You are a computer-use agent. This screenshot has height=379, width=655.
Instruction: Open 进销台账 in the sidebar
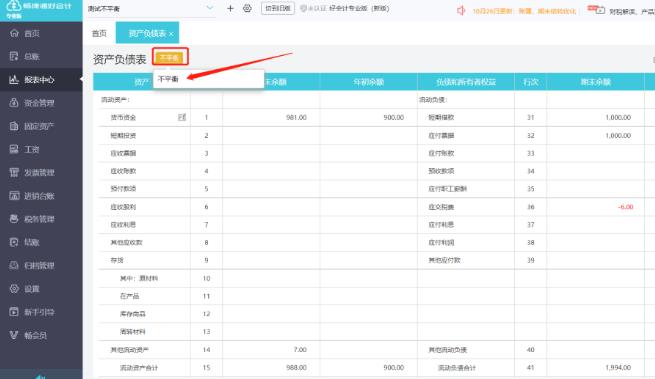[41, 196]
